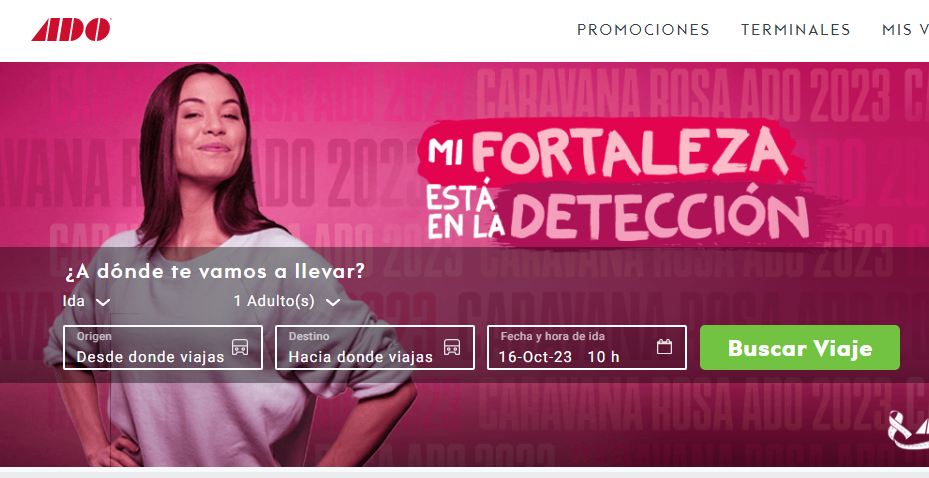This screenshot has width=929, height=478.
Task: Open the Ida trip type selector
Action: click(x=87, y=301)
